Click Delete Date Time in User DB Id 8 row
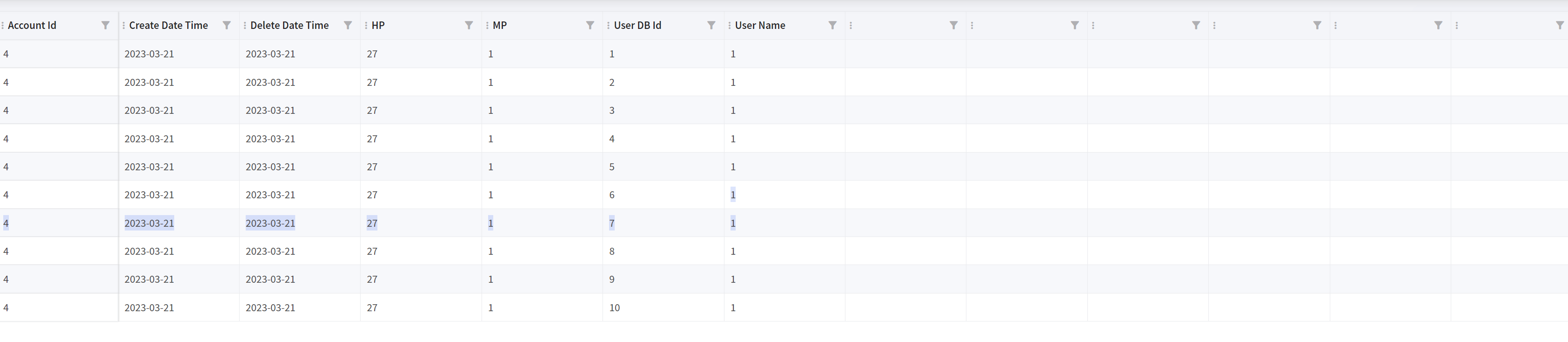The width and height of the screenshot is (1568, 342). pos(270,251)
